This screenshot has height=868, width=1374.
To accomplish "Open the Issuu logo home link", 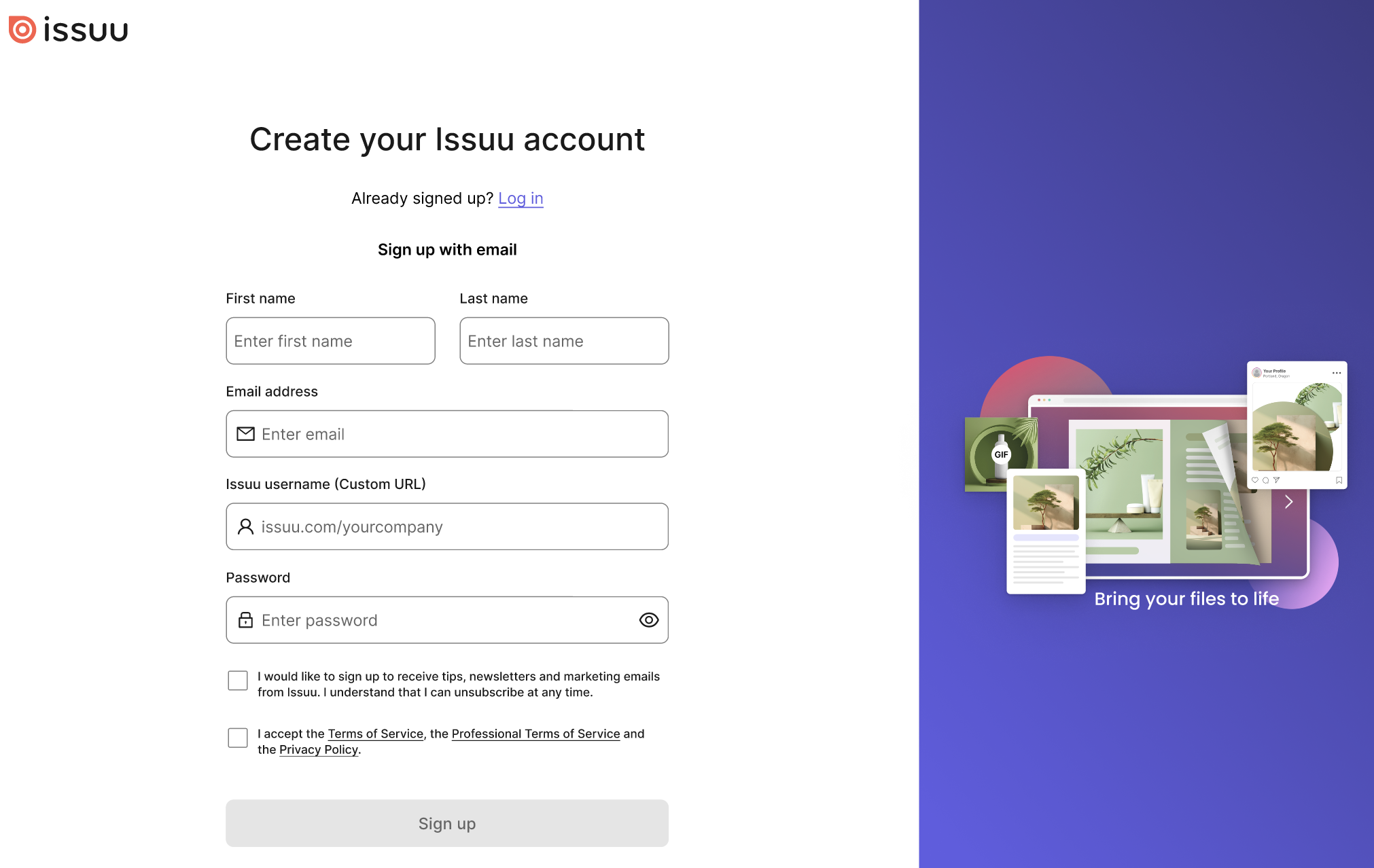I will 68,30.
